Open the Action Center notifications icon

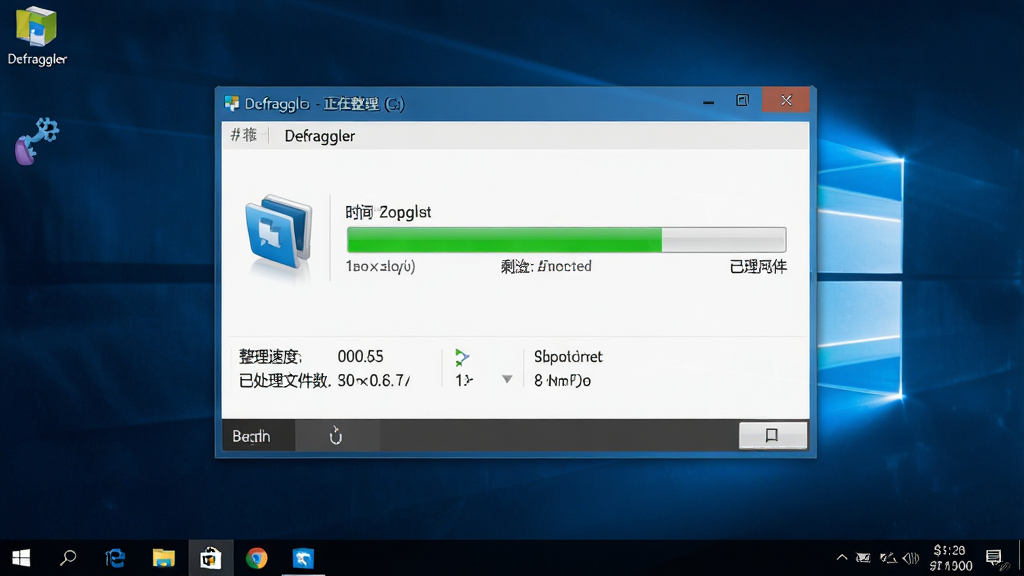993,558
